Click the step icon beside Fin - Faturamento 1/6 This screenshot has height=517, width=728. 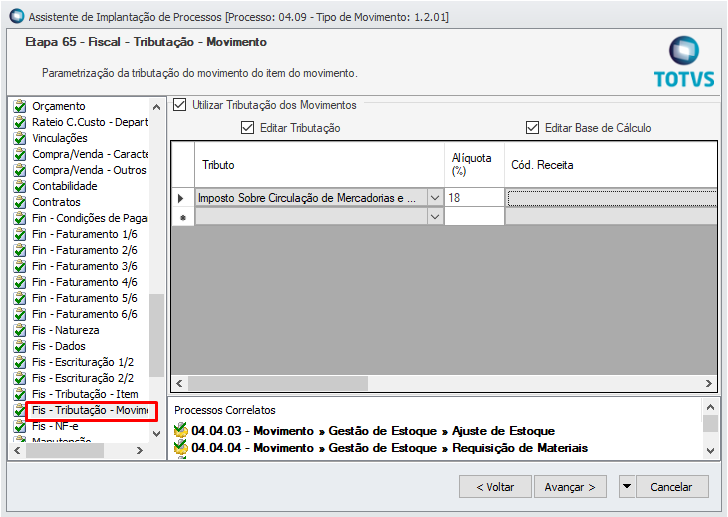tap(20, 234)
